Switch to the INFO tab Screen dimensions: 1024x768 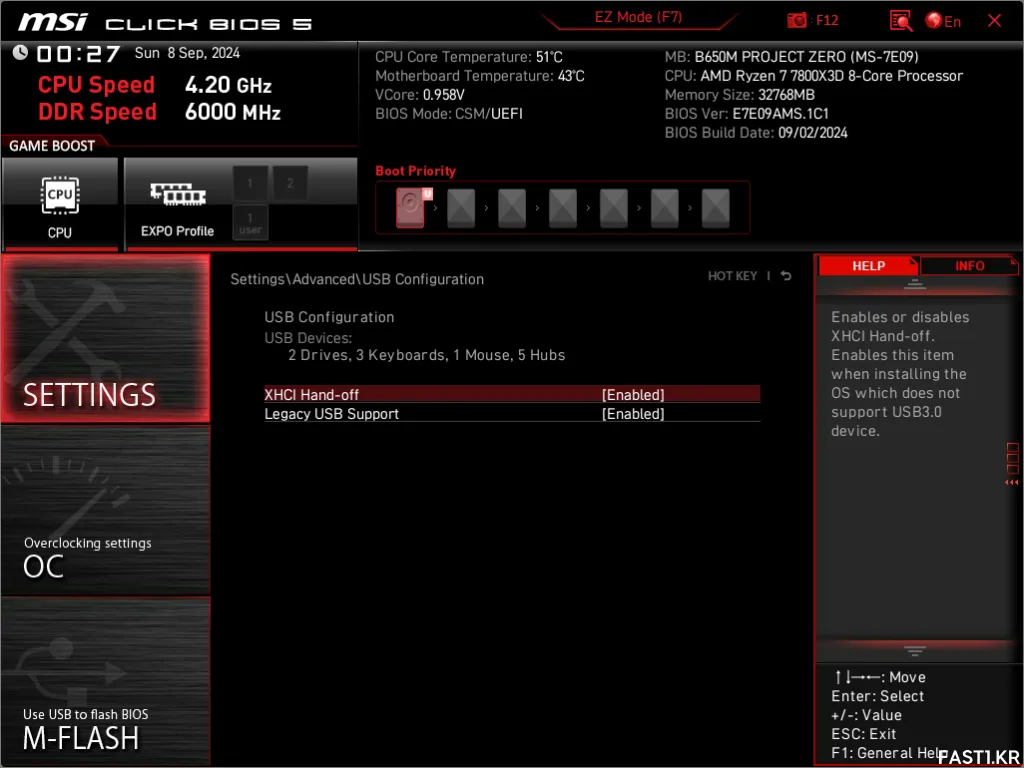pos(970,266)
